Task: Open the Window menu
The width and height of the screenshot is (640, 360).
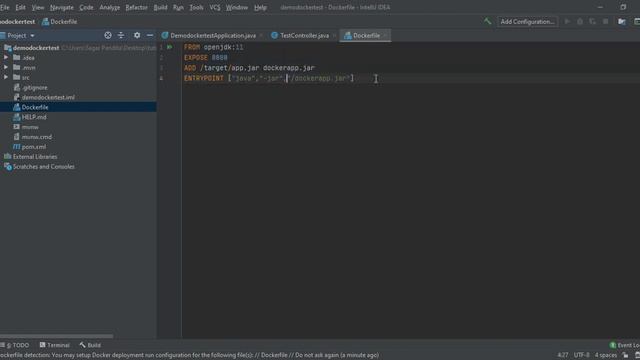Action: coord(237,7)
